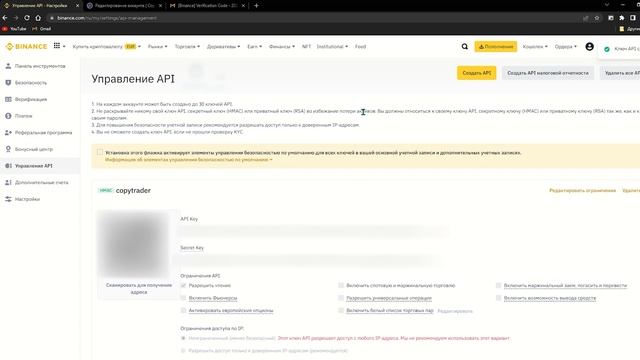Click the browser back arrow
Viewport: 640px width, 360px height.
[x=5, y=18]
